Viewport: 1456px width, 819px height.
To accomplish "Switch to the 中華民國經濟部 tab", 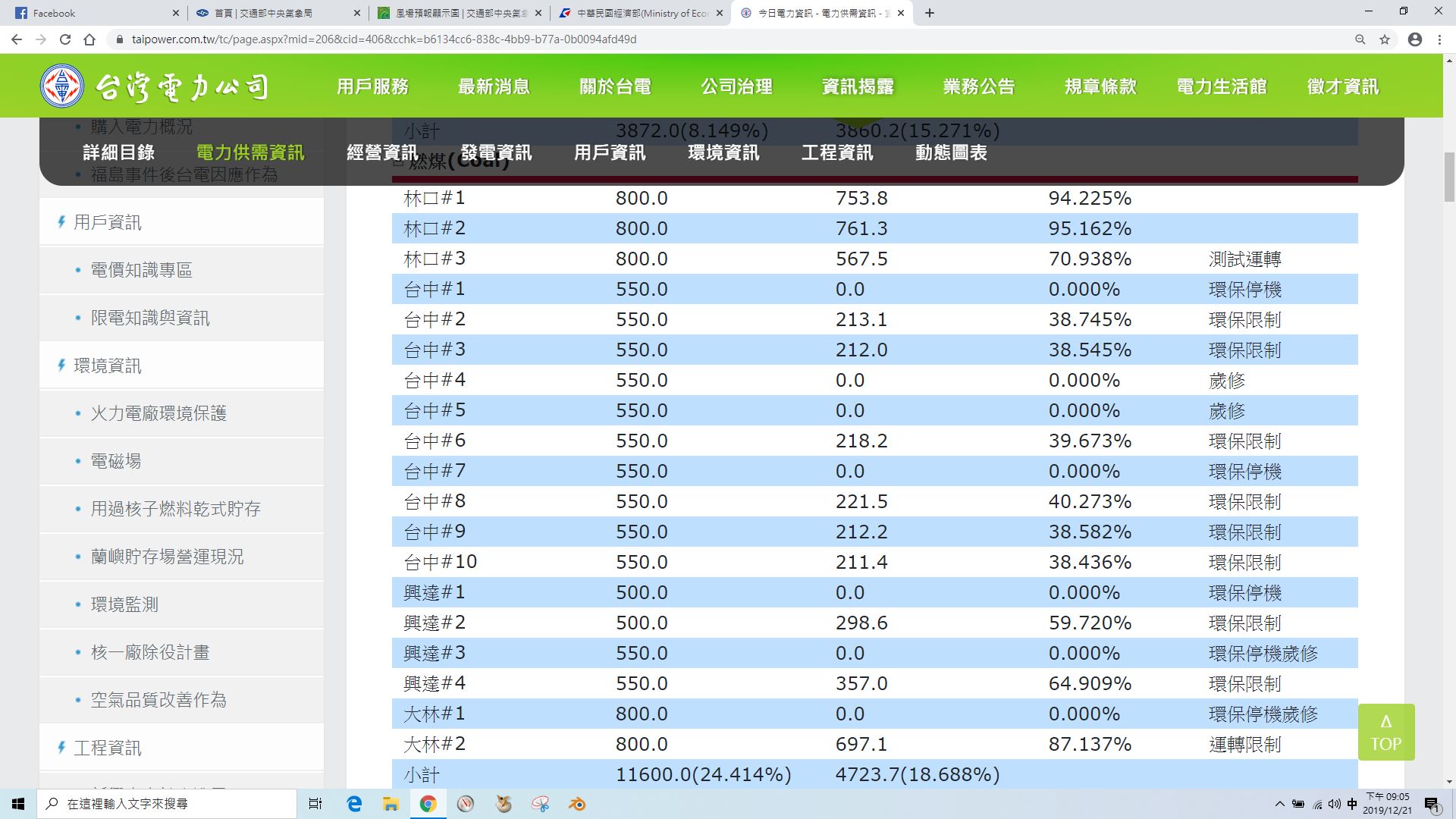I will [641, 13].
